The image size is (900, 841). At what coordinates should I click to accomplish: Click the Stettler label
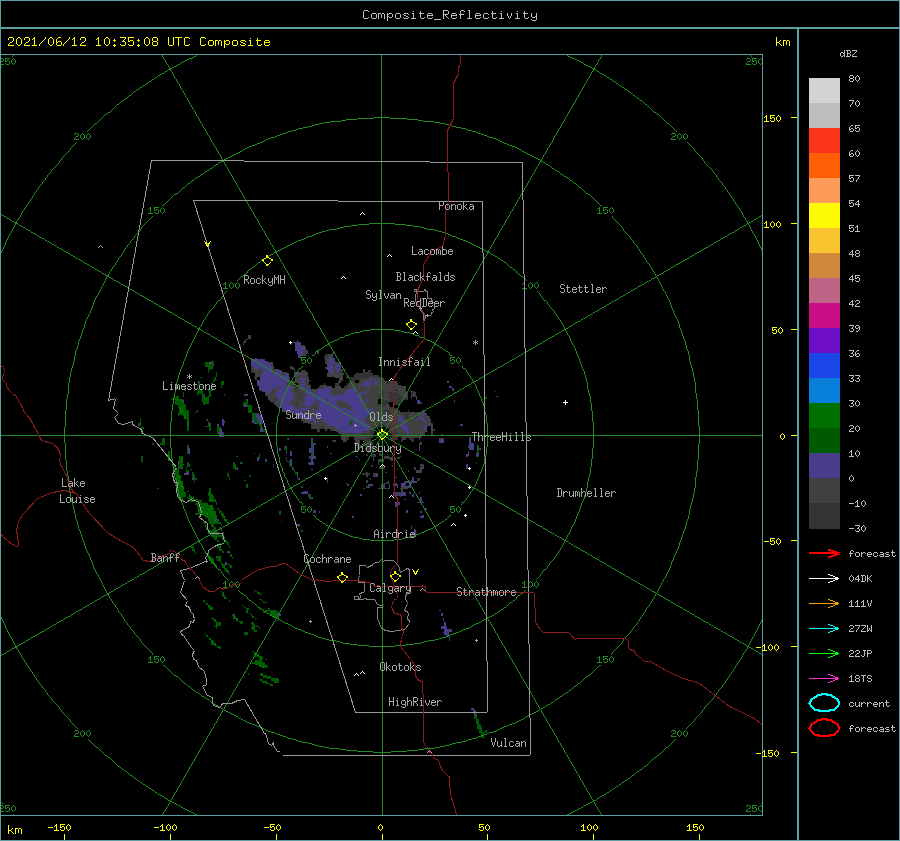coord(583,289)
